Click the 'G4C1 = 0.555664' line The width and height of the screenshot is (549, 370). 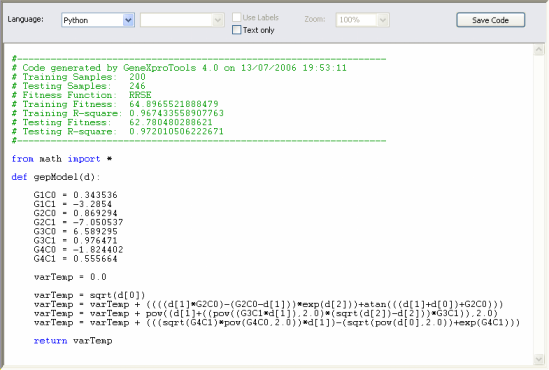(76, 259)
